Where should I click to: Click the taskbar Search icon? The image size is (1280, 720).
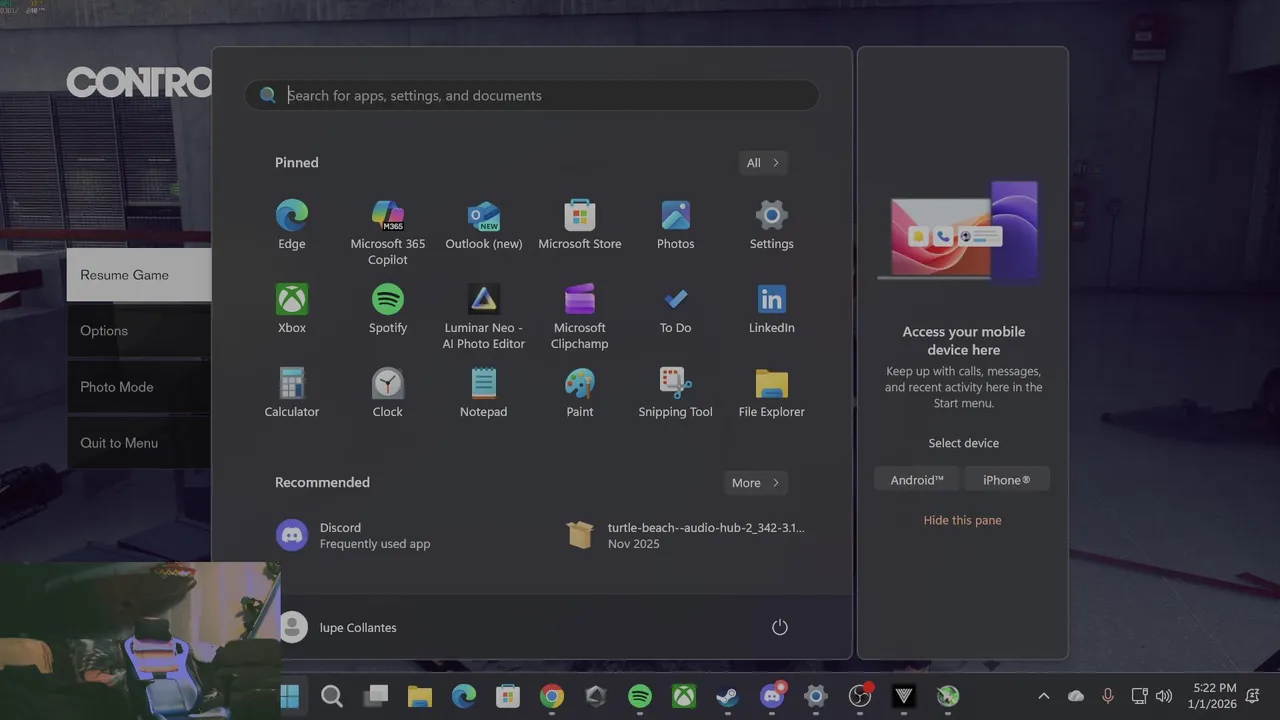pos(332,696)
